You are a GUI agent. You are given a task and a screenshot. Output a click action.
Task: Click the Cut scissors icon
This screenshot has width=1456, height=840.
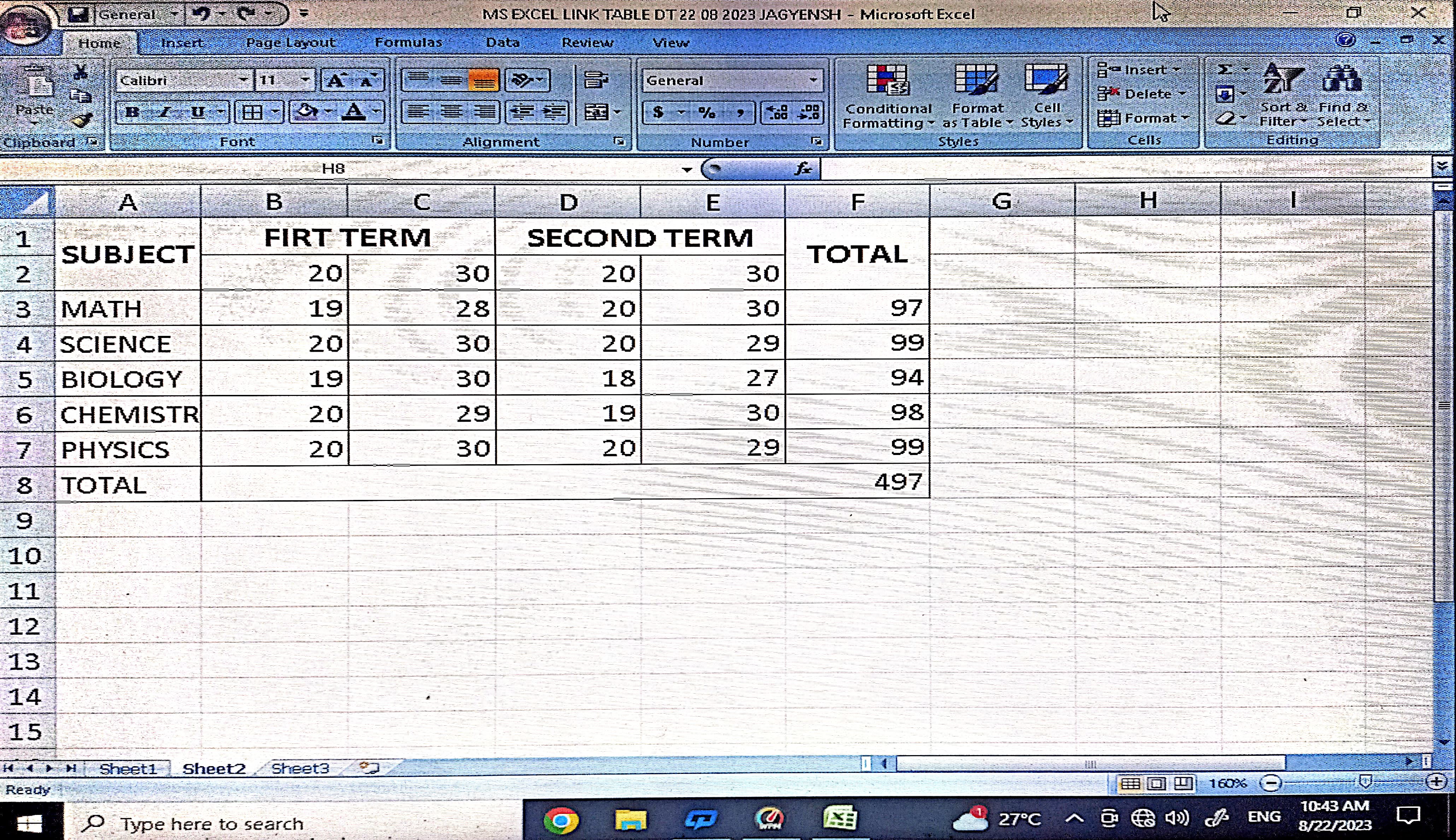[x=81, y=72]
